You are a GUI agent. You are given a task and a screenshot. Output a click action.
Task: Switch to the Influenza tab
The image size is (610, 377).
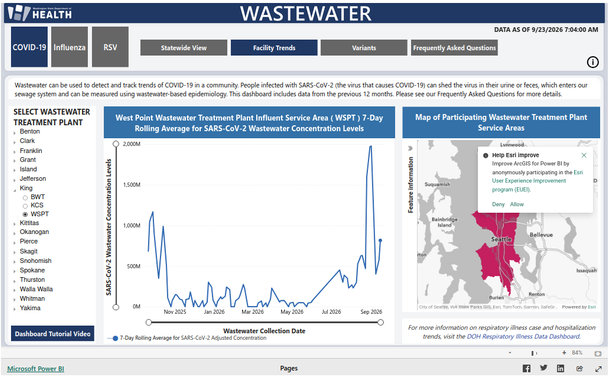pos(69,47)
